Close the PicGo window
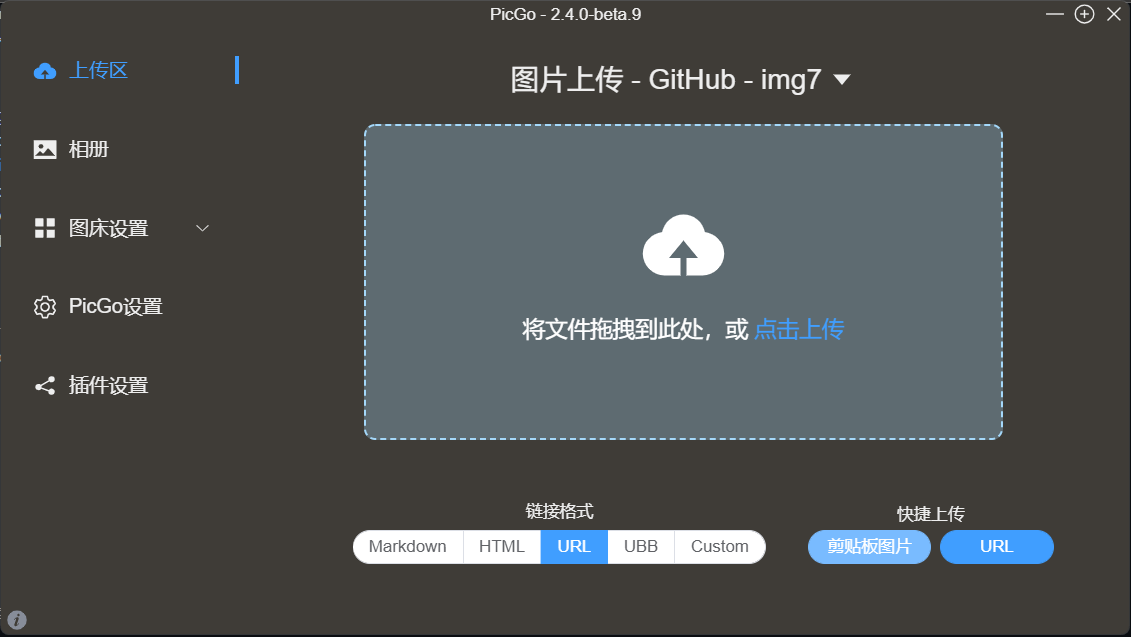 tap(1114, 14)
